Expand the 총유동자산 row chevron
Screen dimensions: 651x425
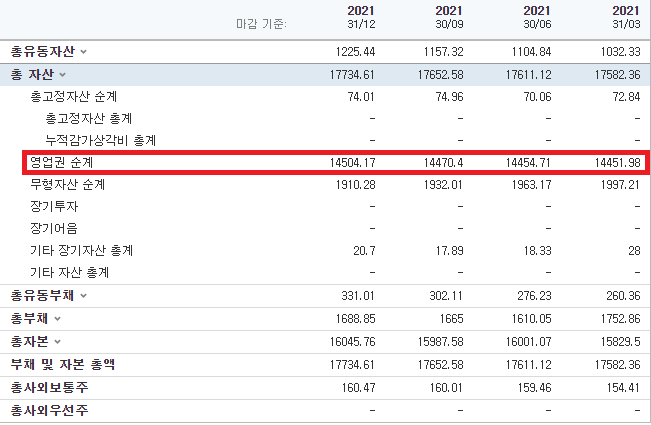pyautogui.click(x=83, y=52)
